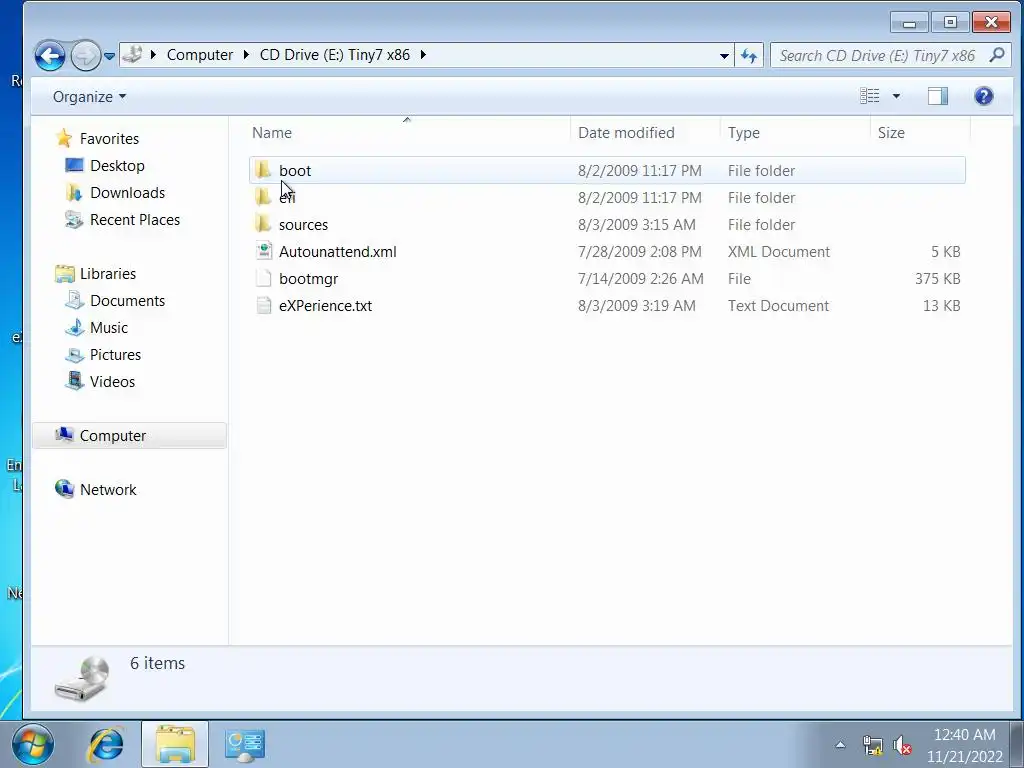Select Libraries in the navigation pane

(108, 274)
